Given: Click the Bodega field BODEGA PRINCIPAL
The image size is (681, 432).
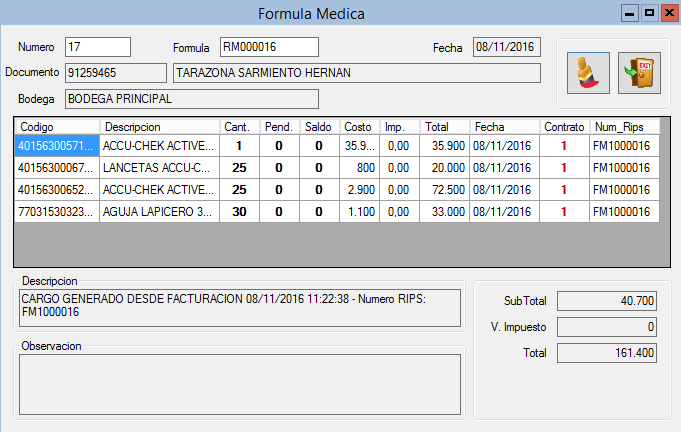Looking at the screenshot, I should (191, 99).
